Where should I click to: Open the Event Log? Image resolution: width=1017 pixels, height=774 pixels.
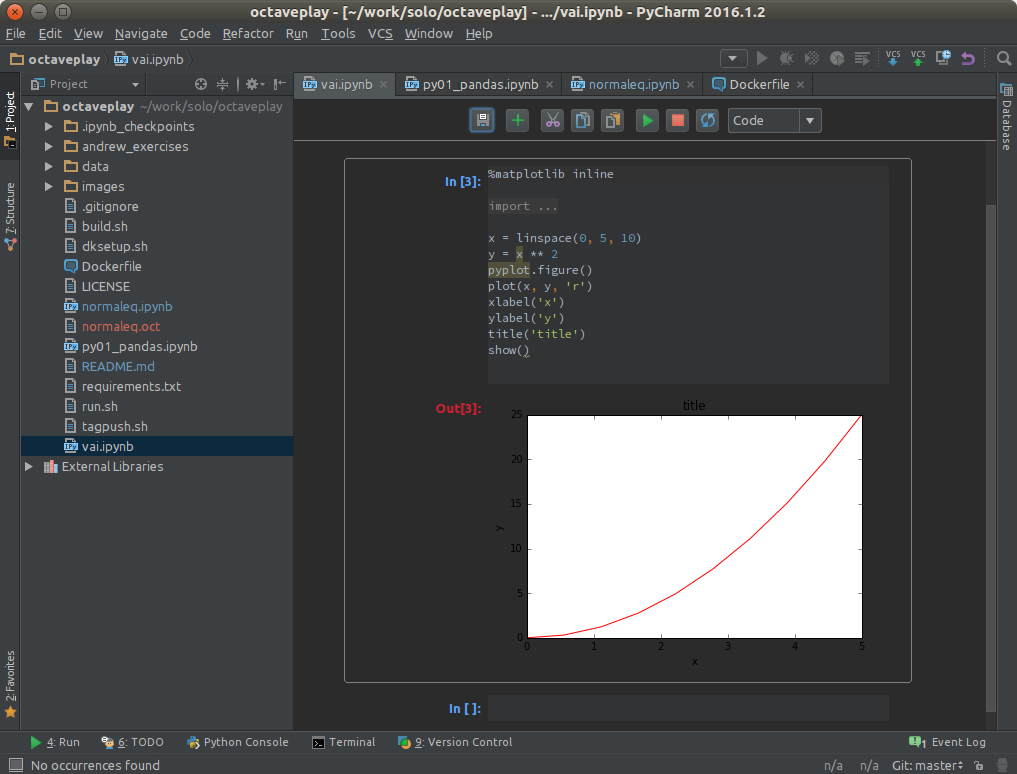948,742
